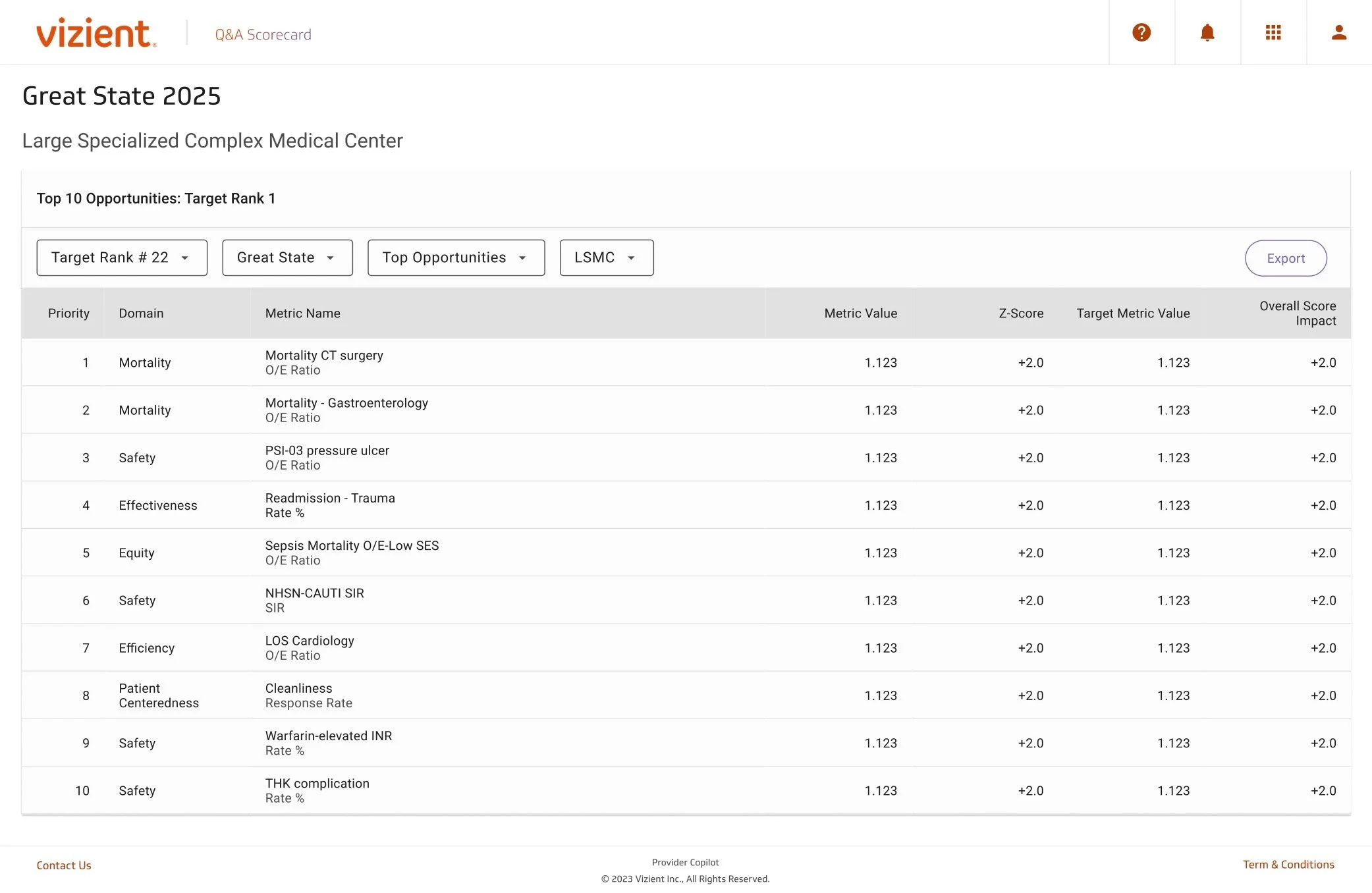This screenshot has width=1372, height=893.
Task: Click the Export button
Action: [x=1285, y=257]
